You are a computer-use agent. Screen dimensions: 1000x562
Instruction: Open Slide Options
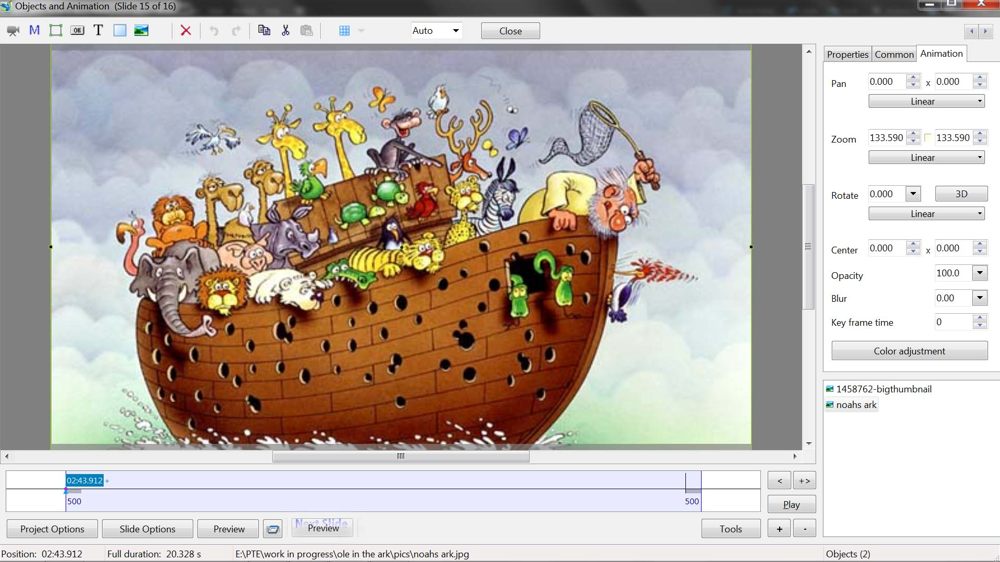click(x=147, y=529)
